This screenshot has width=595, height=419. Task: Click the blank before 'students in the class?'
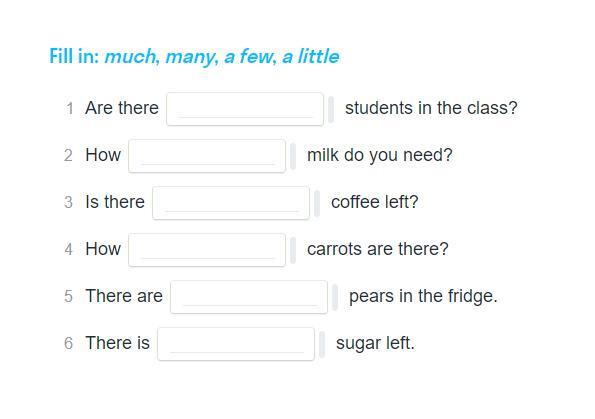pyautogui.click(x=245, y=109)
